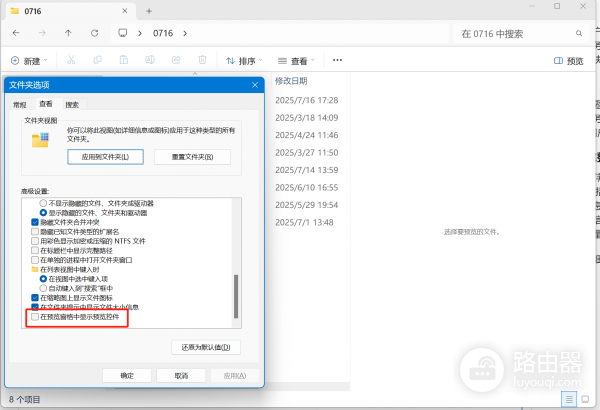Select 在视图中选中键入项 radio
Viewport: 600px width, 410px height.
click(x=43, y=279)
